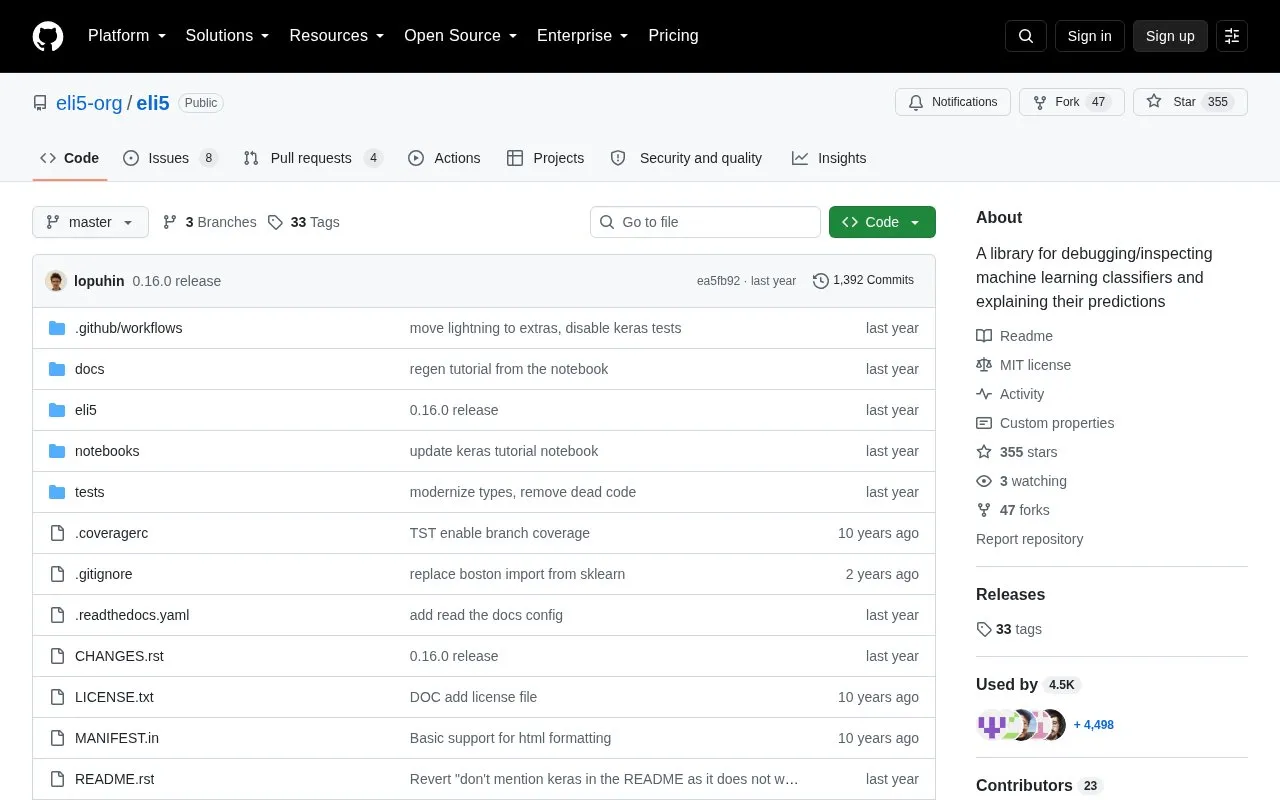Click the Go to file search field
The height and width of the screenshot is (800, 1280).
705,222
